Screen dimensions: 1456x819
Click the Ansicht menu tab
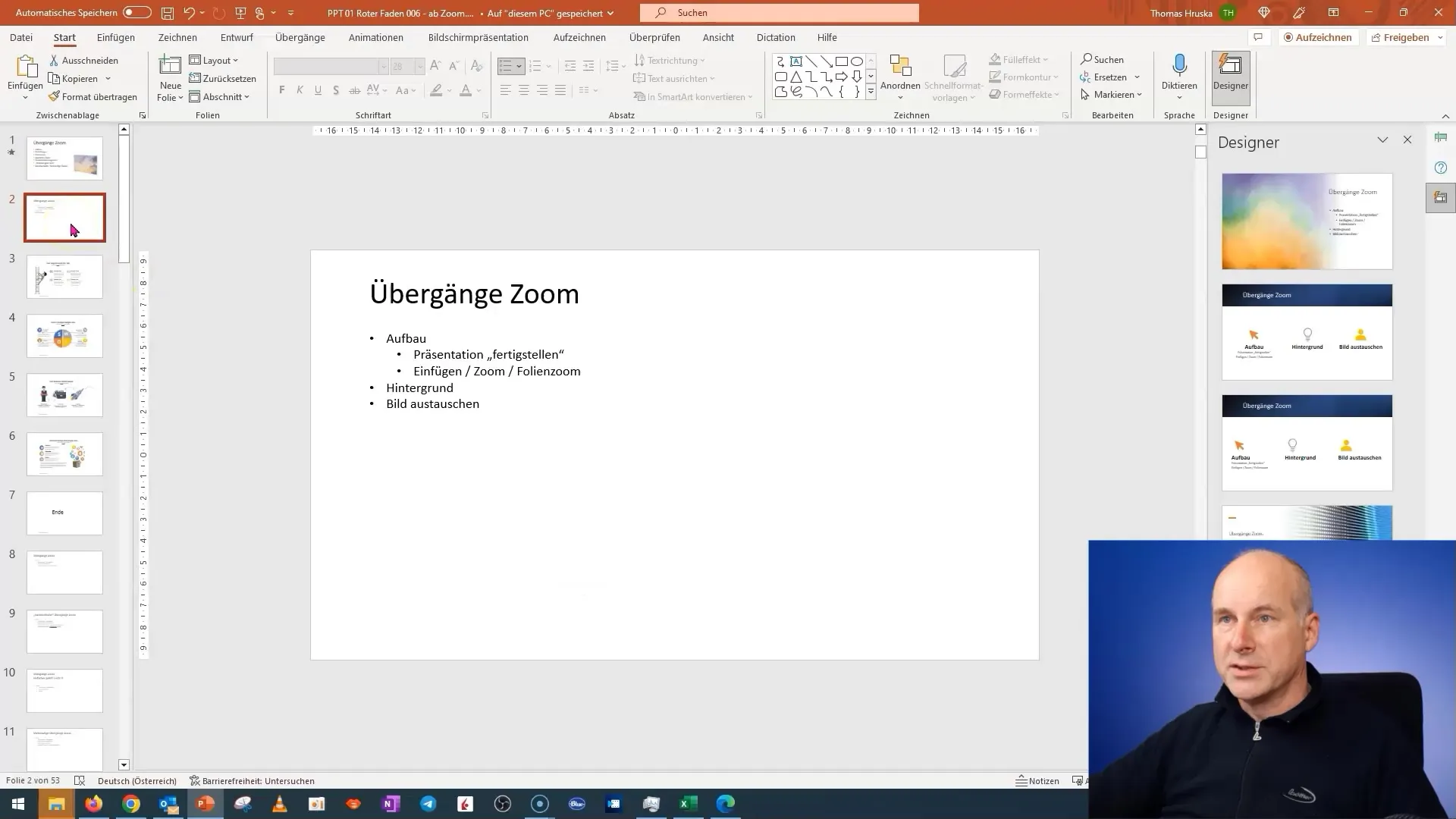coord(718,37)
